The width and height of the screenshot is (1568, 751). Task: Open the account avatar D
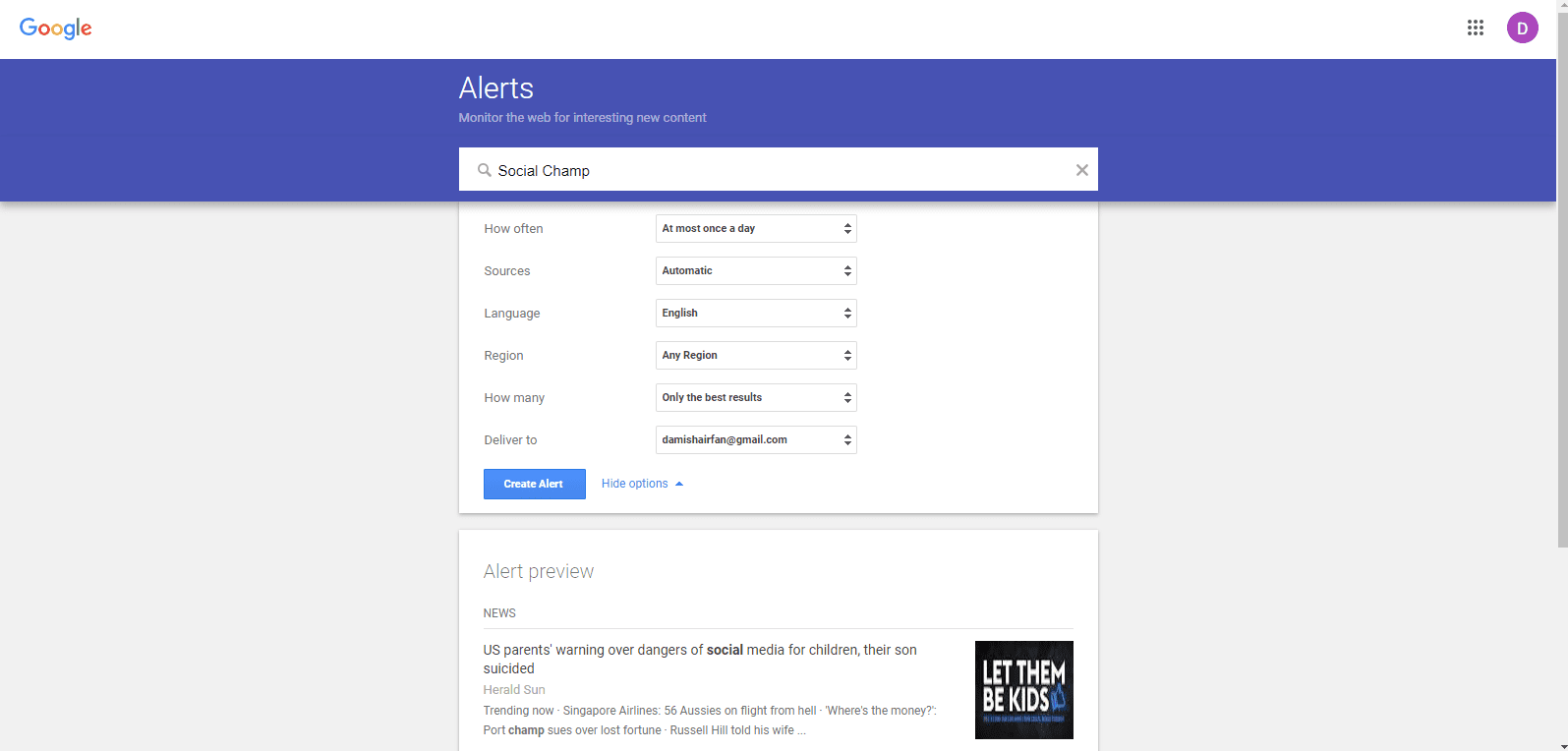point(1523,28)
